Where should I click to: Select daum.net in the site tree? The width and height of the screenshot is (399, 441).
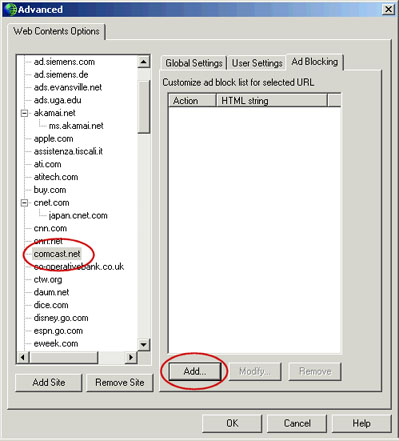pyautogui.click(x=51, y=292)
